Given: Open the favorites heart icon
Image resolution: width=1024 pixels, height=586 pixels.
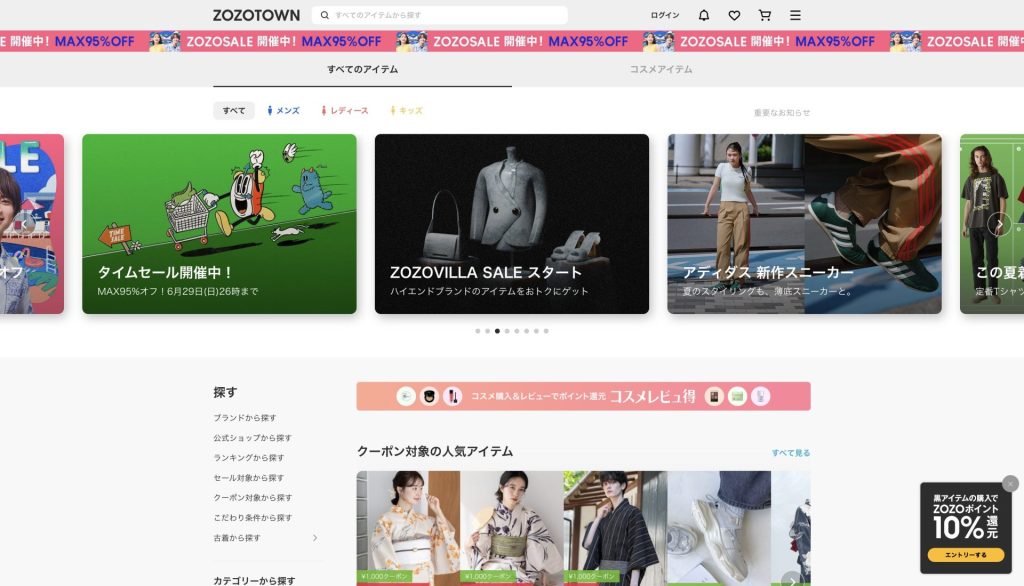Looking at the screenshot, I should coord(734,15).
